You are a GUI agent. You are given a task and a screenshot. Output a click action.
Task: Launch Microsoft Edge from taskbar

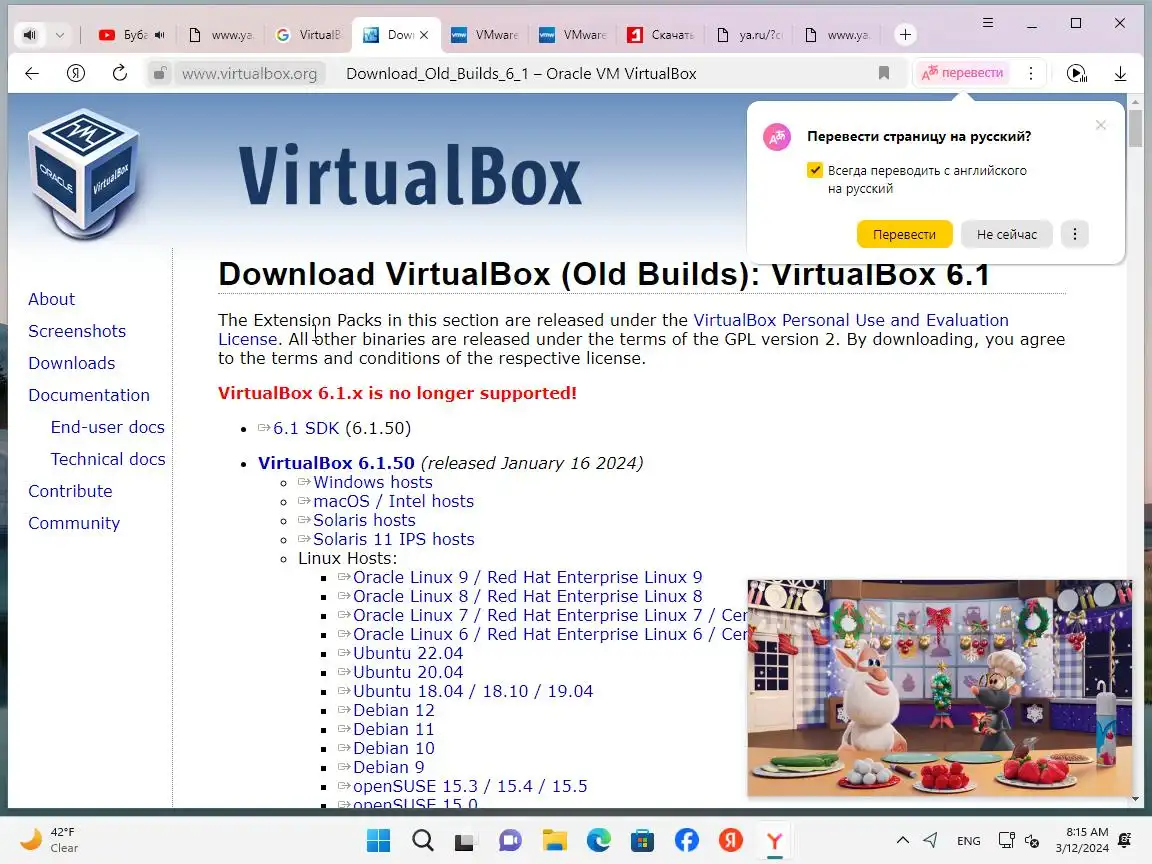599,840
